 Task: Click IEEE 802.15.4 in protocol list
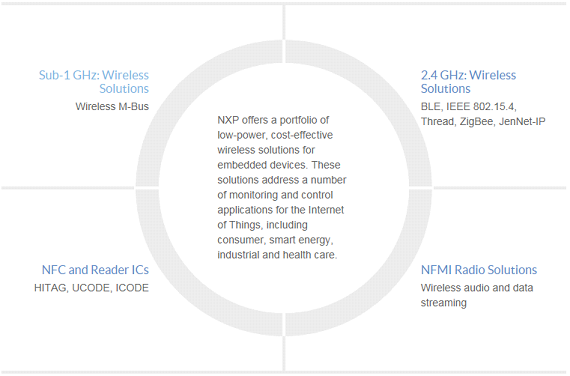coord(481,107)
